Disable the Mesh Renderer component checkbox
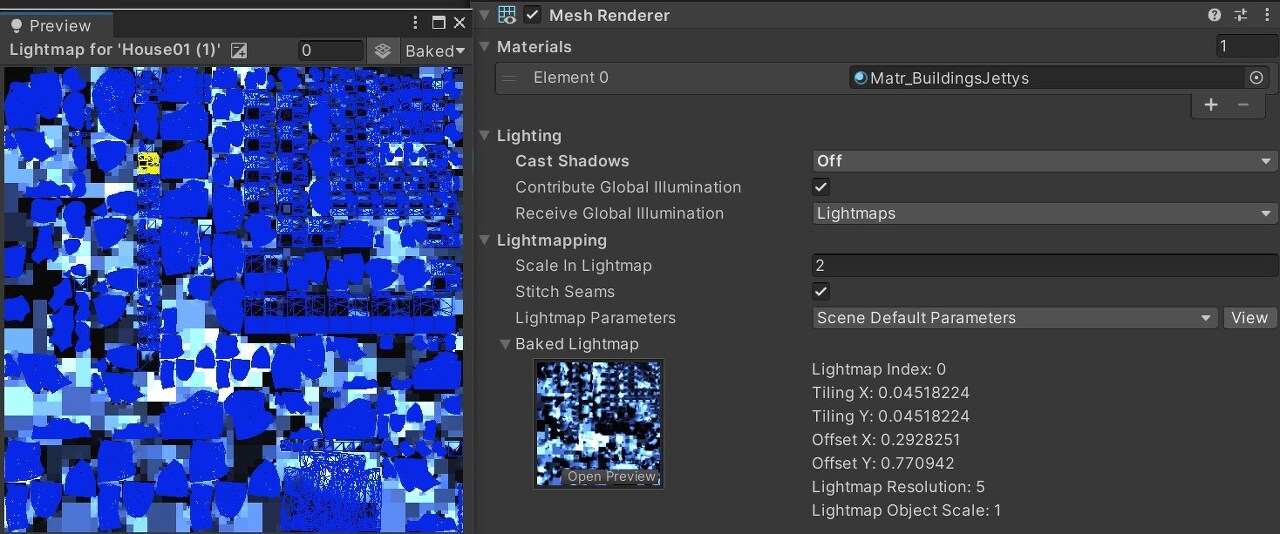Image resolution: width=1280 pixels, height=534 pixels. [x=533, y=15]
